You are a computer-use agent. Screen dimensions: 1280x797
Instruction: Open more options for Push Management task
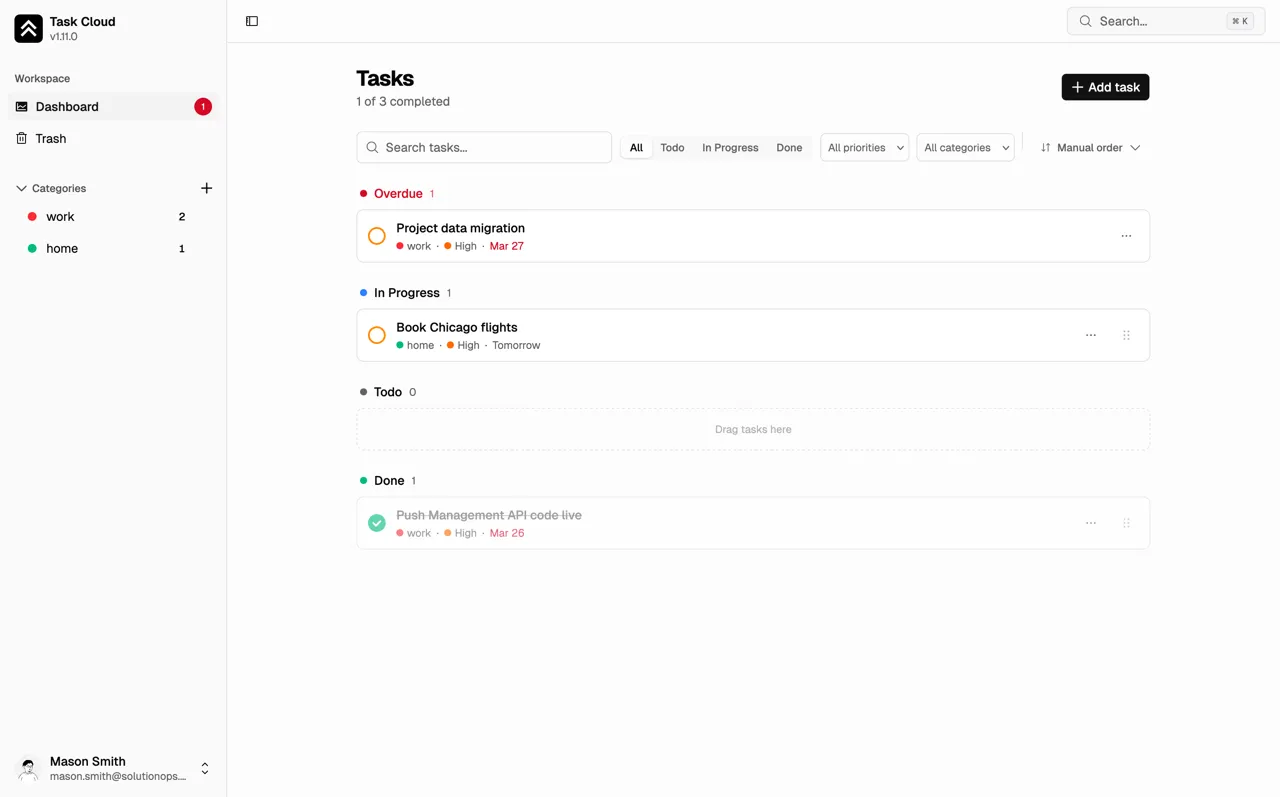pyautogui.click(x=1090, y=523)
